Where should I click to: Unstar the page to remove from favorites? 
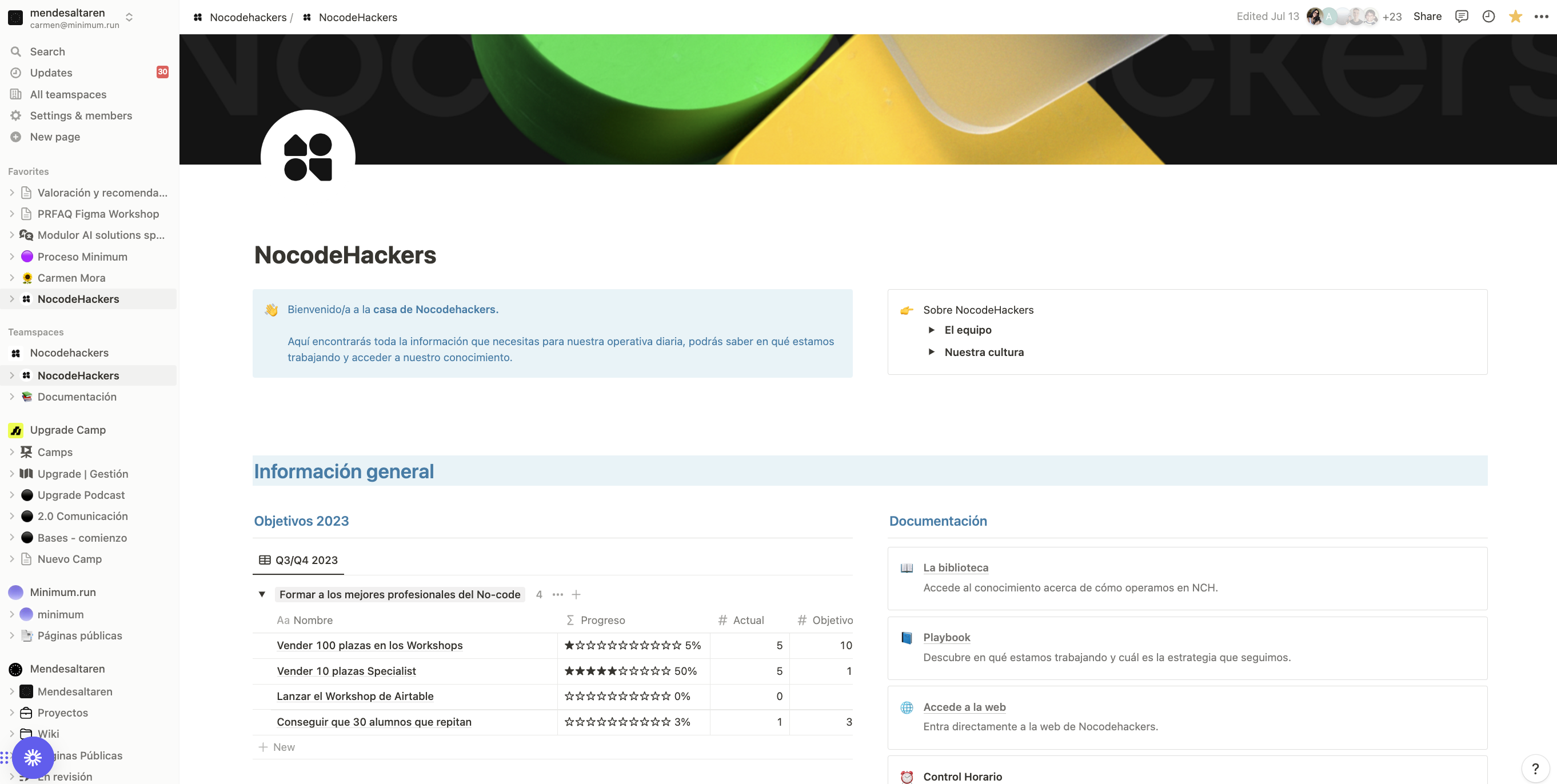1515,17
